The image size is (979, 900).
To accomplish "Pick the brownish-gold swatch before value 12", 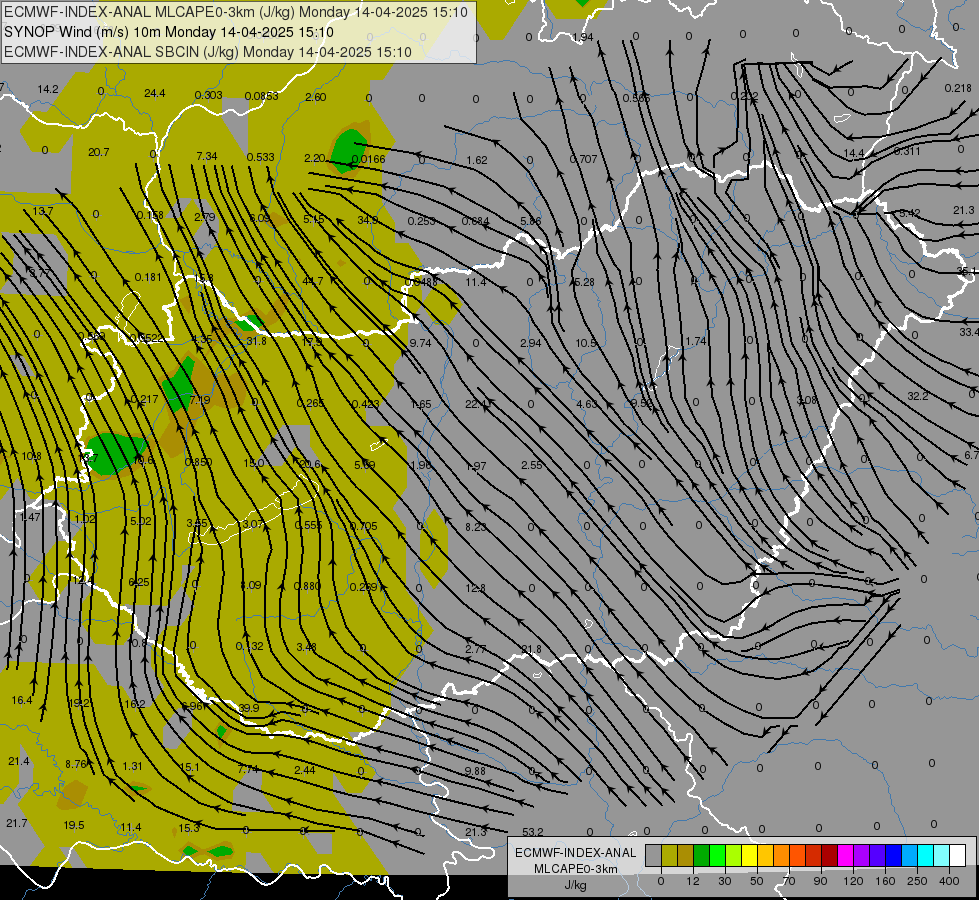I will point(686,855).
